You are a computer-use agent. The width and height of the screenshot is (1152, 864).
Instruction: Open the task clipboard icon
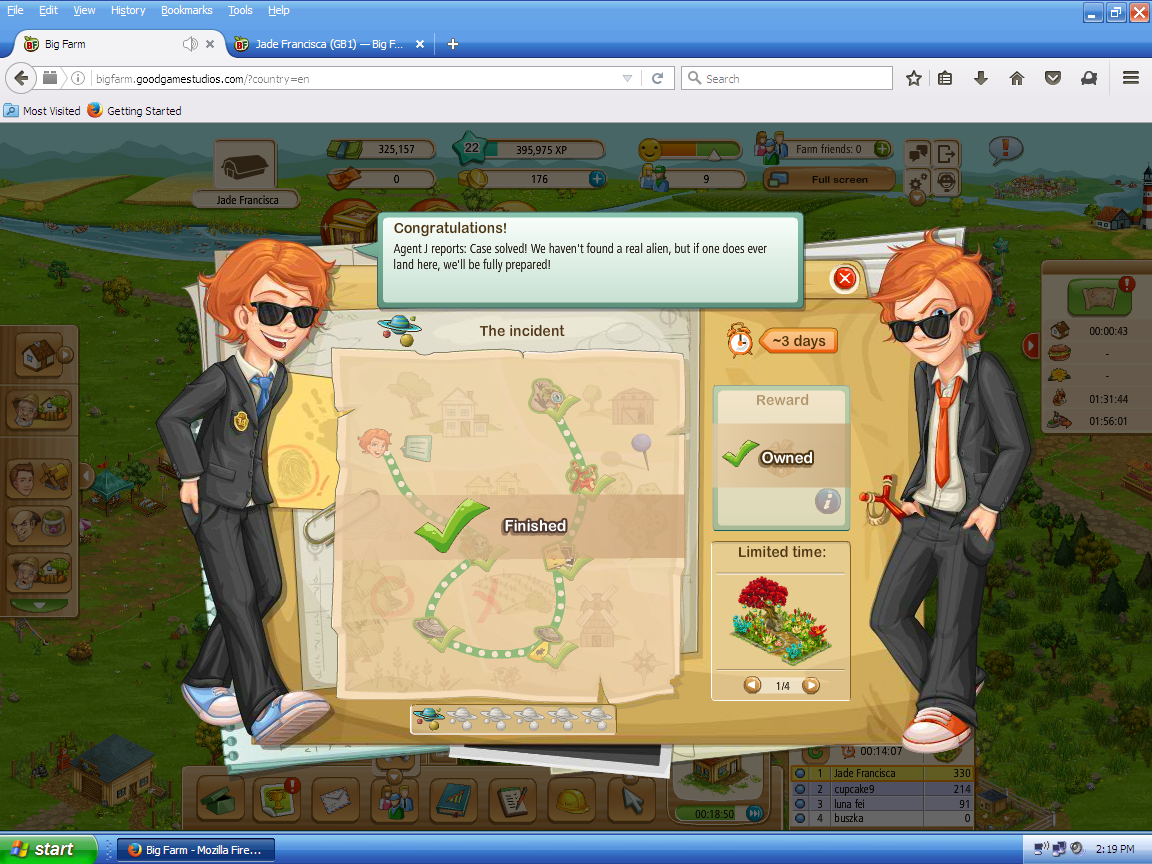pos(512,800)
